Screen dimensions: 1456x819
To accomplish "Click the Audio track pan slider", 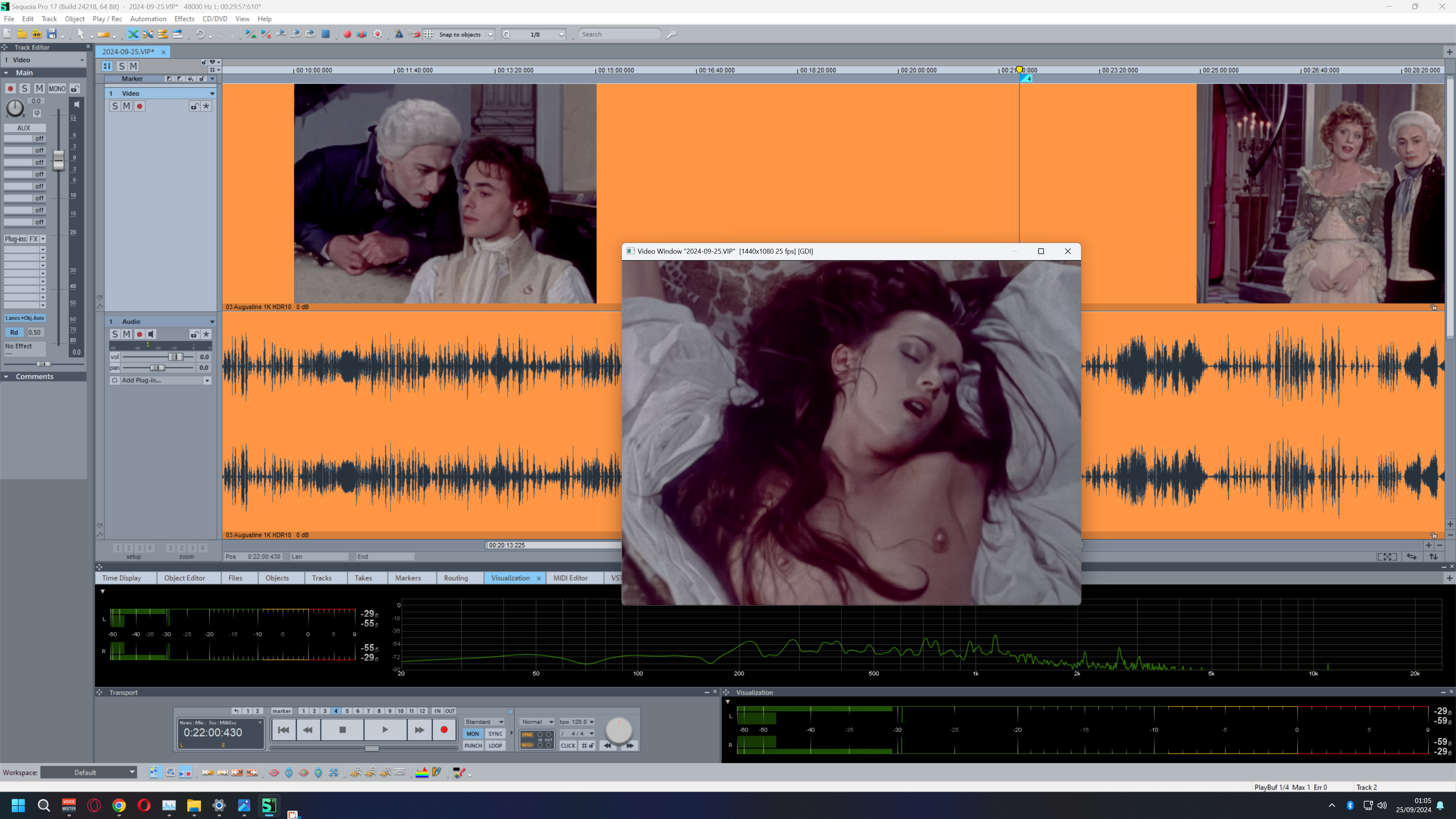I will (158, 367).
